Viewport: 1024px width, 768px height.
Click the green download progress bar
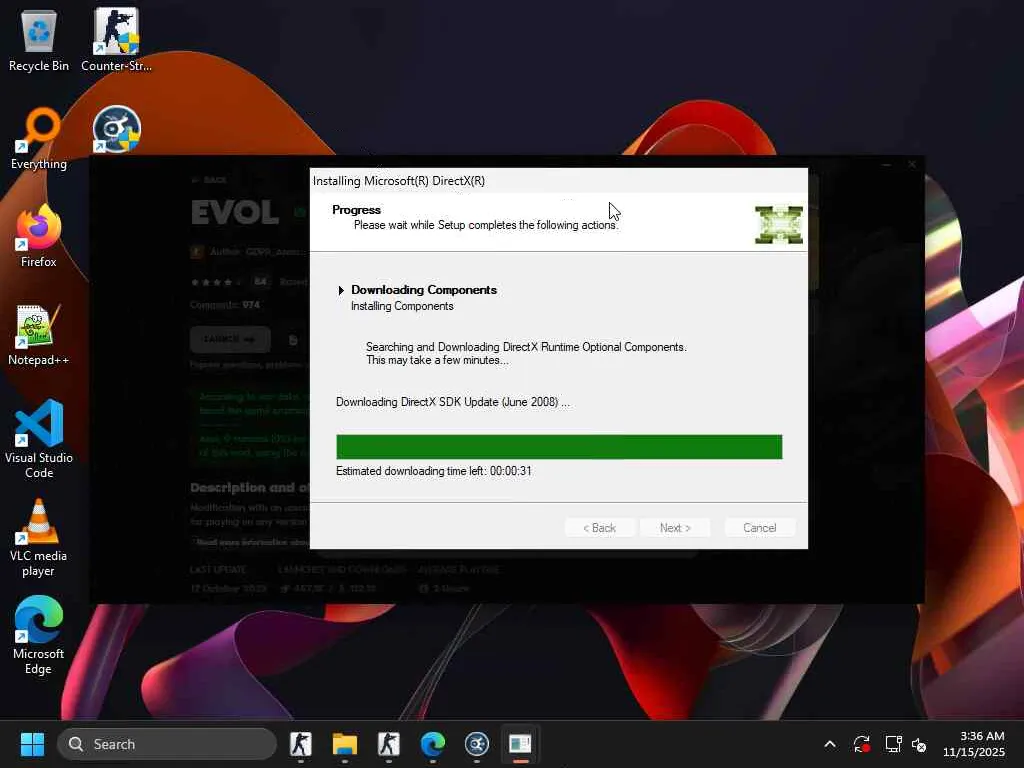[x=559, y=447]
